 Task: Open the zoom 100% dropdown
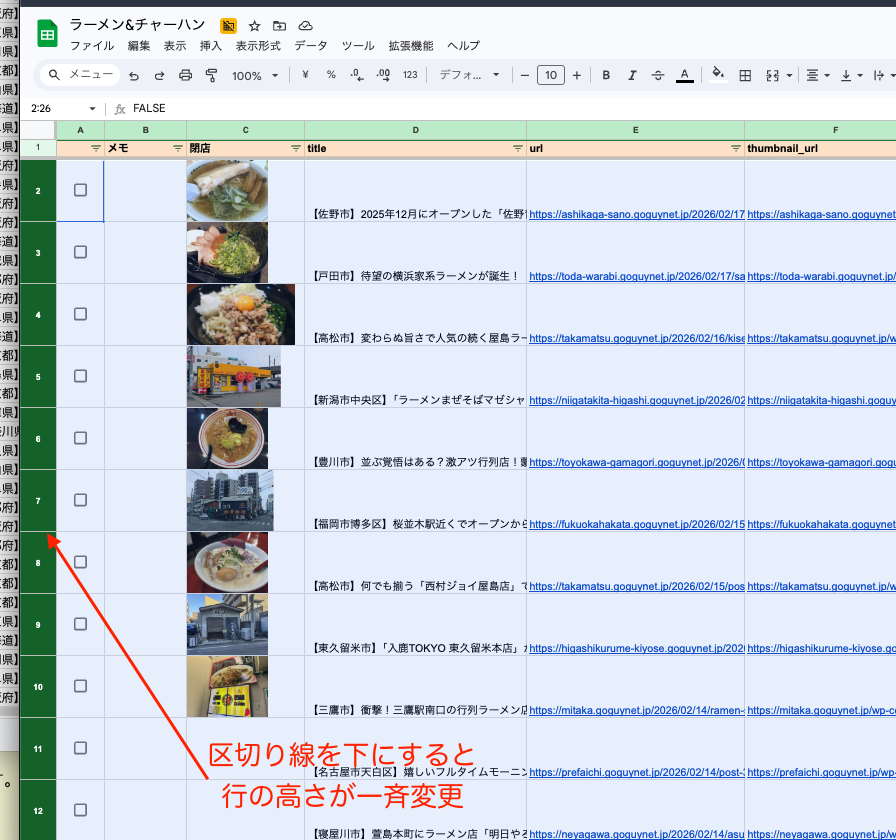click(x=254, y=75)
